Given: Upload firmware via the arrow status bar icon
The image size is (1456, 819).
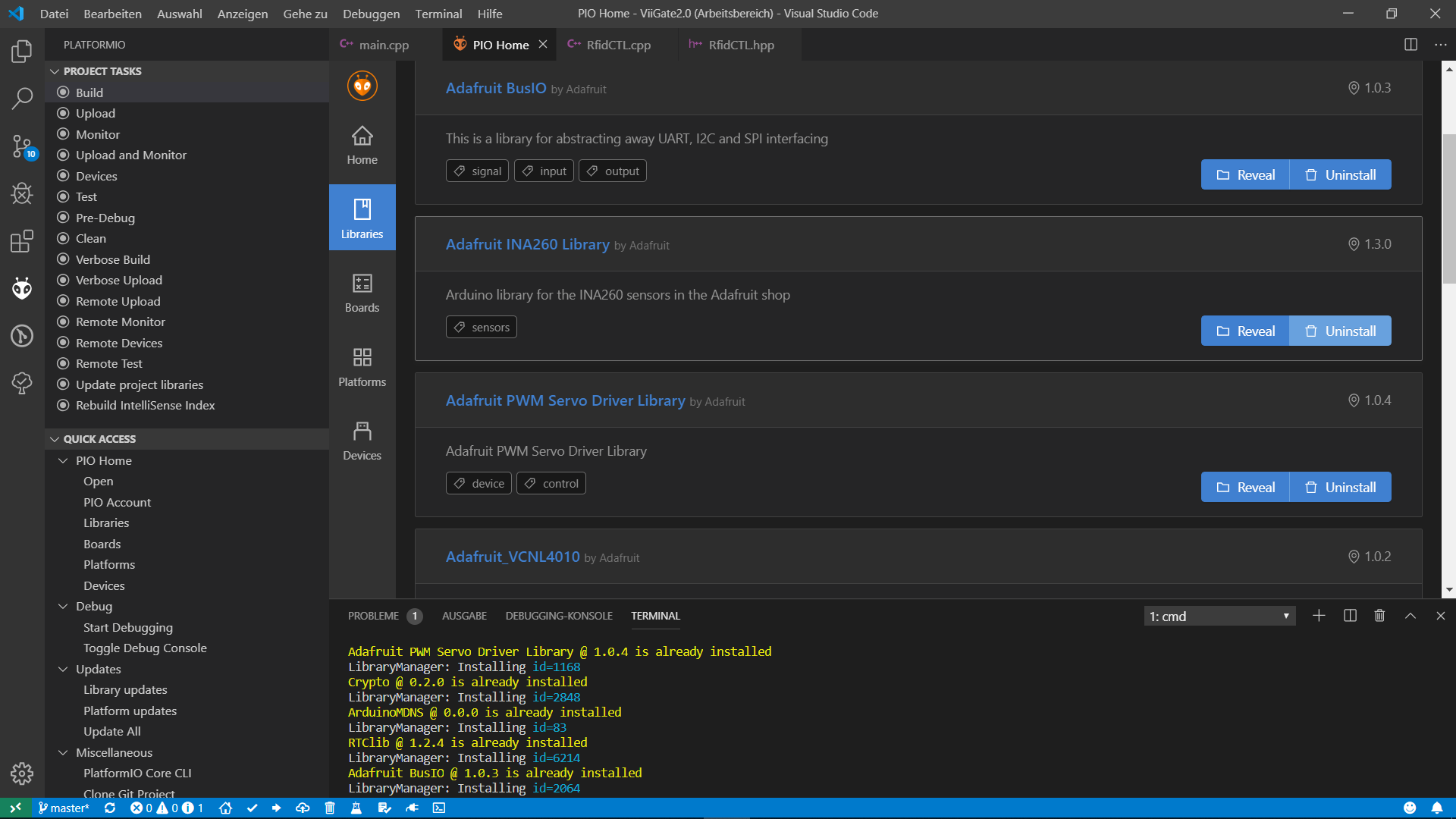Looking at the screenshot, I should 276,808.
